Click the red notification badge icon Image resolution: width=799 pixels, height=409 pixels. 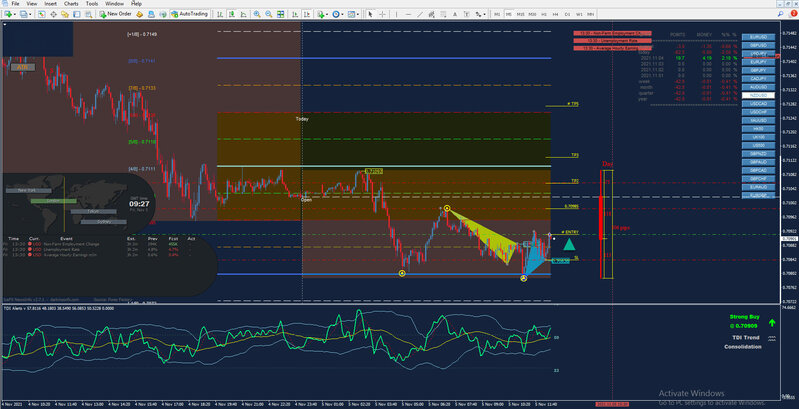pos(793,14)
